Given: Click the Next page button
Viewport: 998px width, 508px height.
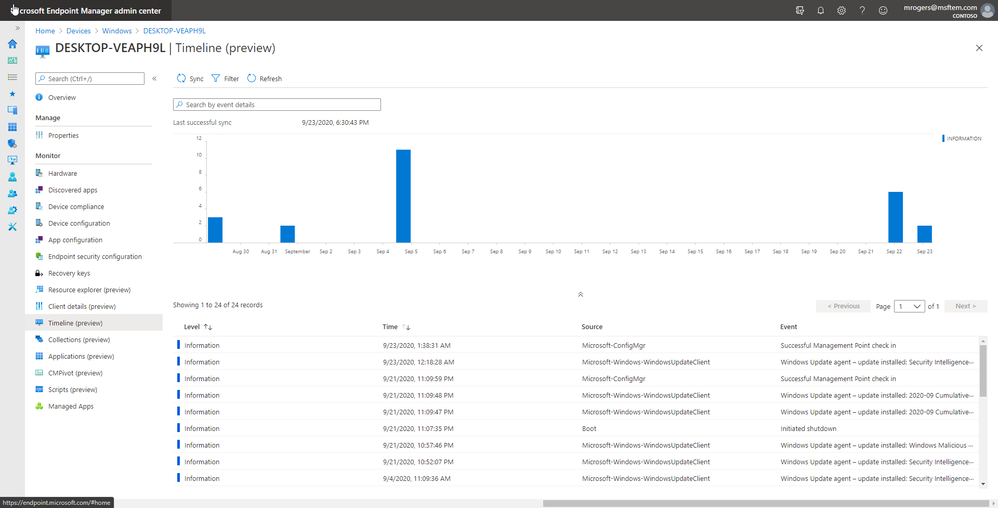Looking at the screenshot, I should (x=966, y=306).
